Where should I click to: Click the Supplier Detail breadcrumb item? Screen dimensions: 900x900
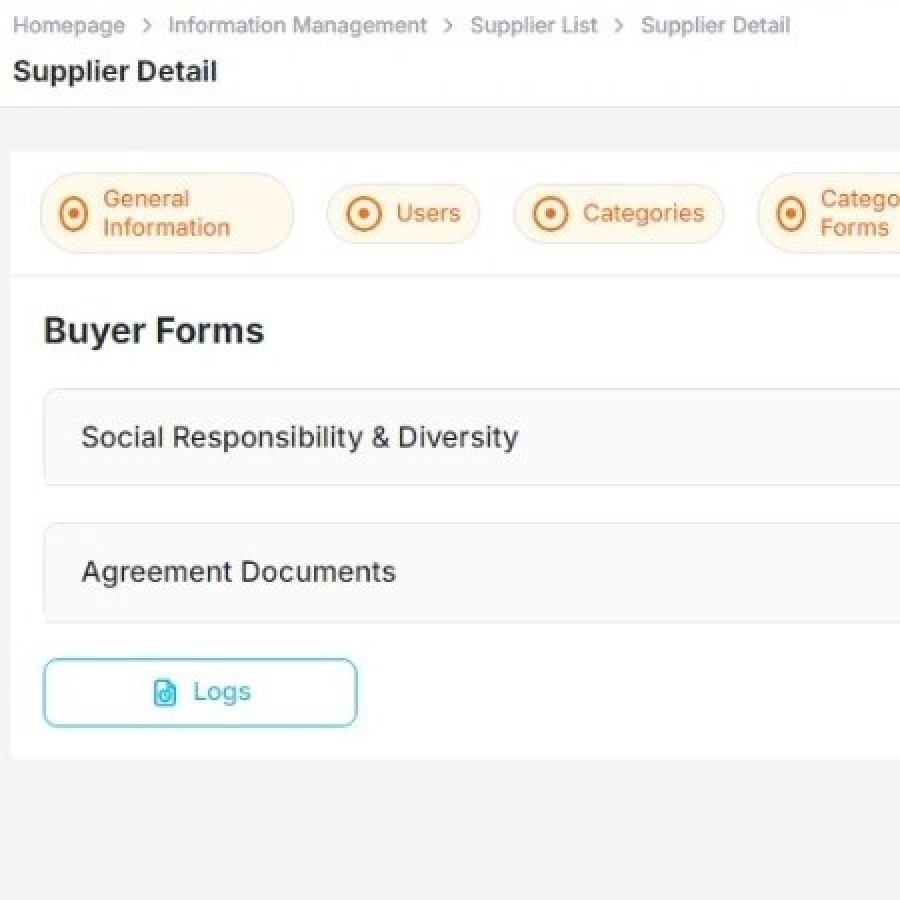715,26
